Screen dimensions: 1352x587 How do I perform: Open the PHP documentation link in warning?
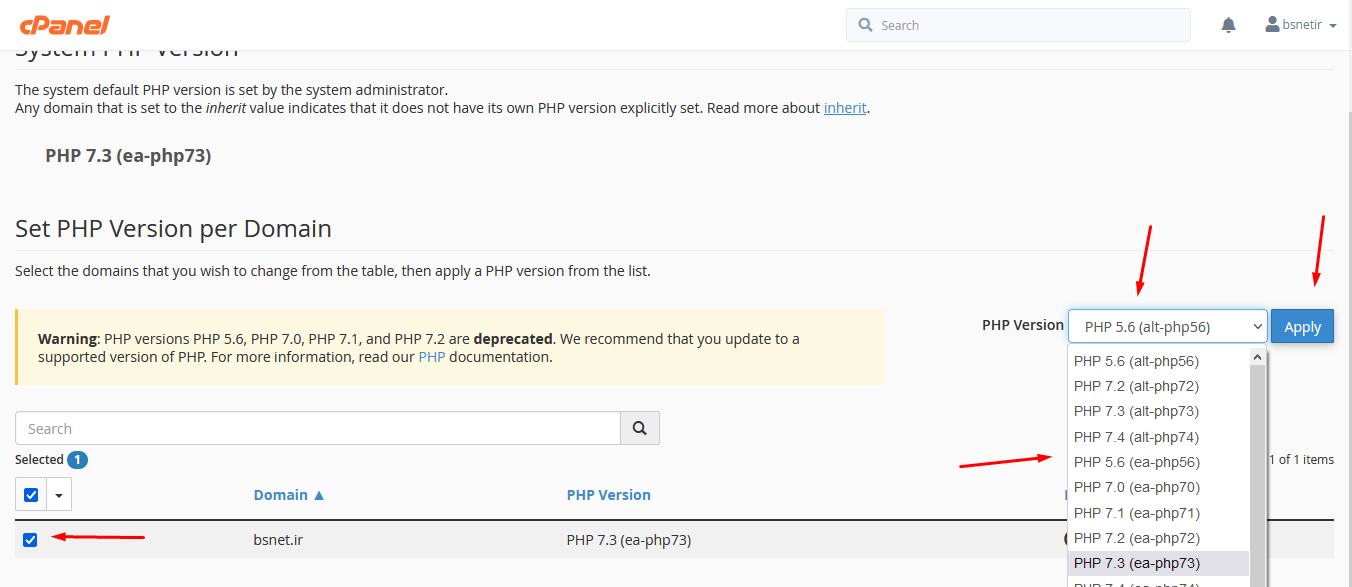point(432,357)
